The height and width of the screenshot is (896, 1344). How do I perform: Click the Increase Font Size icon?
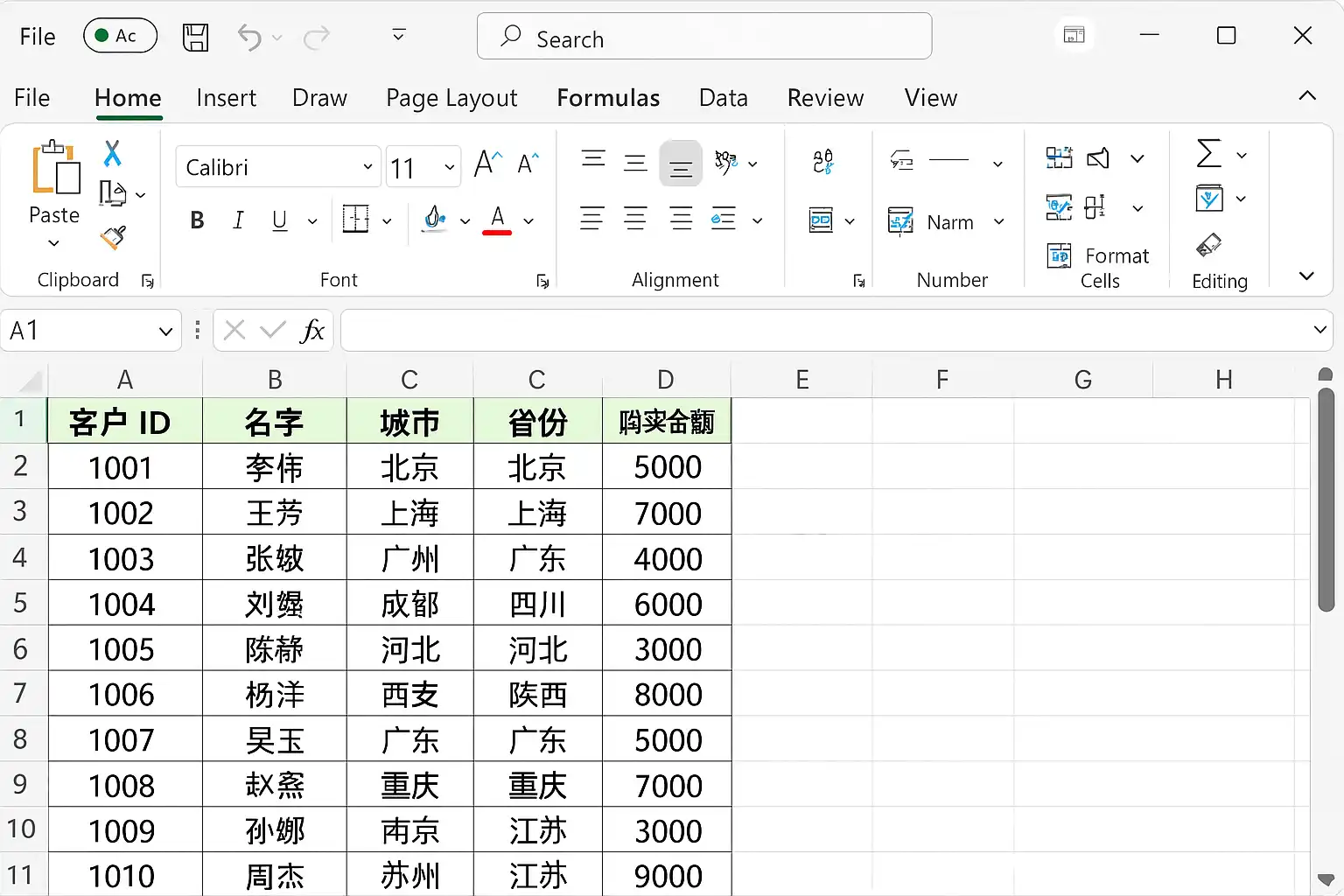pos(487,164)
